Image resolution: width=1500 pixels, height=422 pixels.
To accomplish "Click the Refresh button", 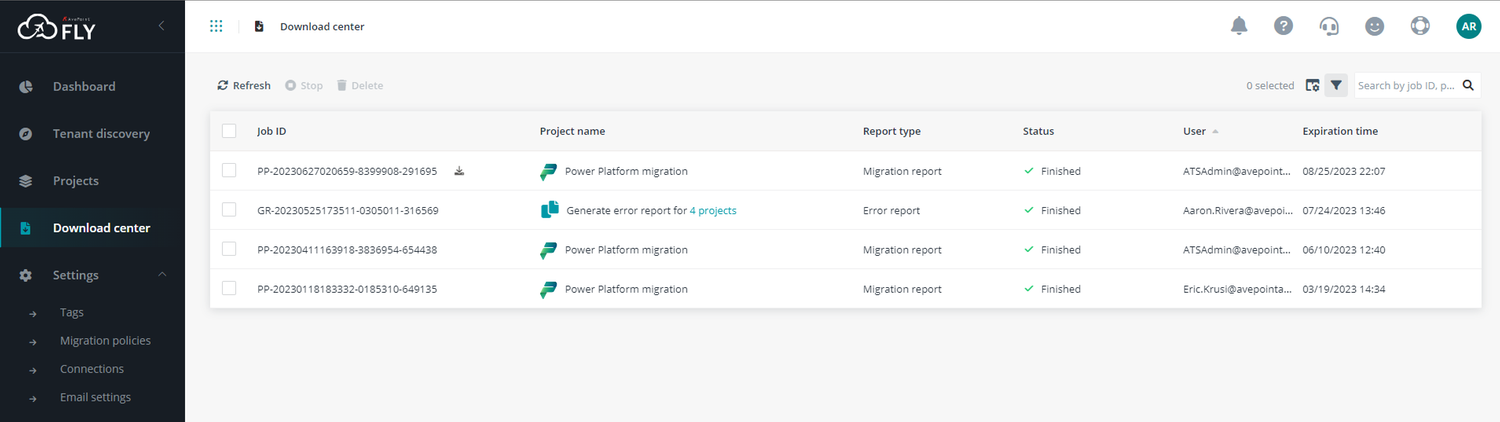I will [244, 86].
